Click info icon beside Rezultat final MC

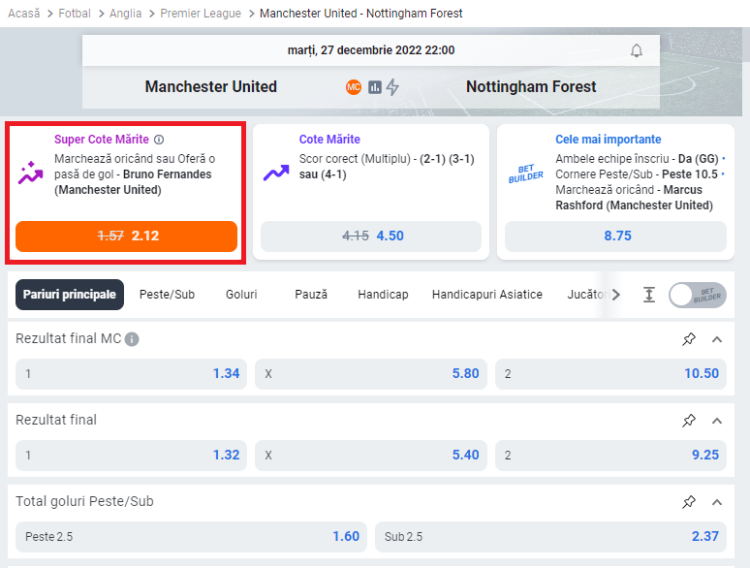[x=132, y=339]
